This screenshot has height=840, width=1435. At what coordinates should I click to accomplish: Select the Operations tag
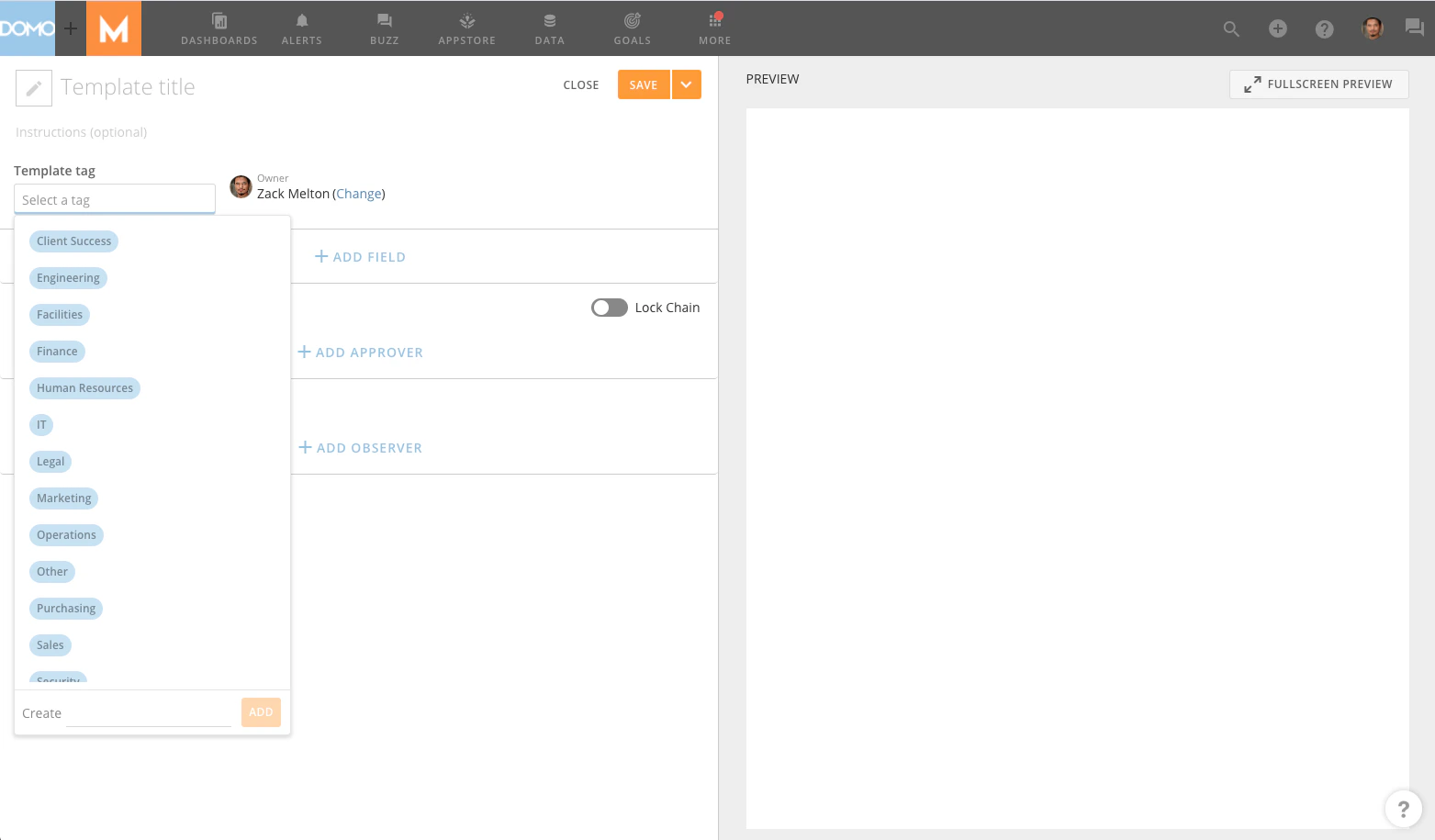coord(66,535)
